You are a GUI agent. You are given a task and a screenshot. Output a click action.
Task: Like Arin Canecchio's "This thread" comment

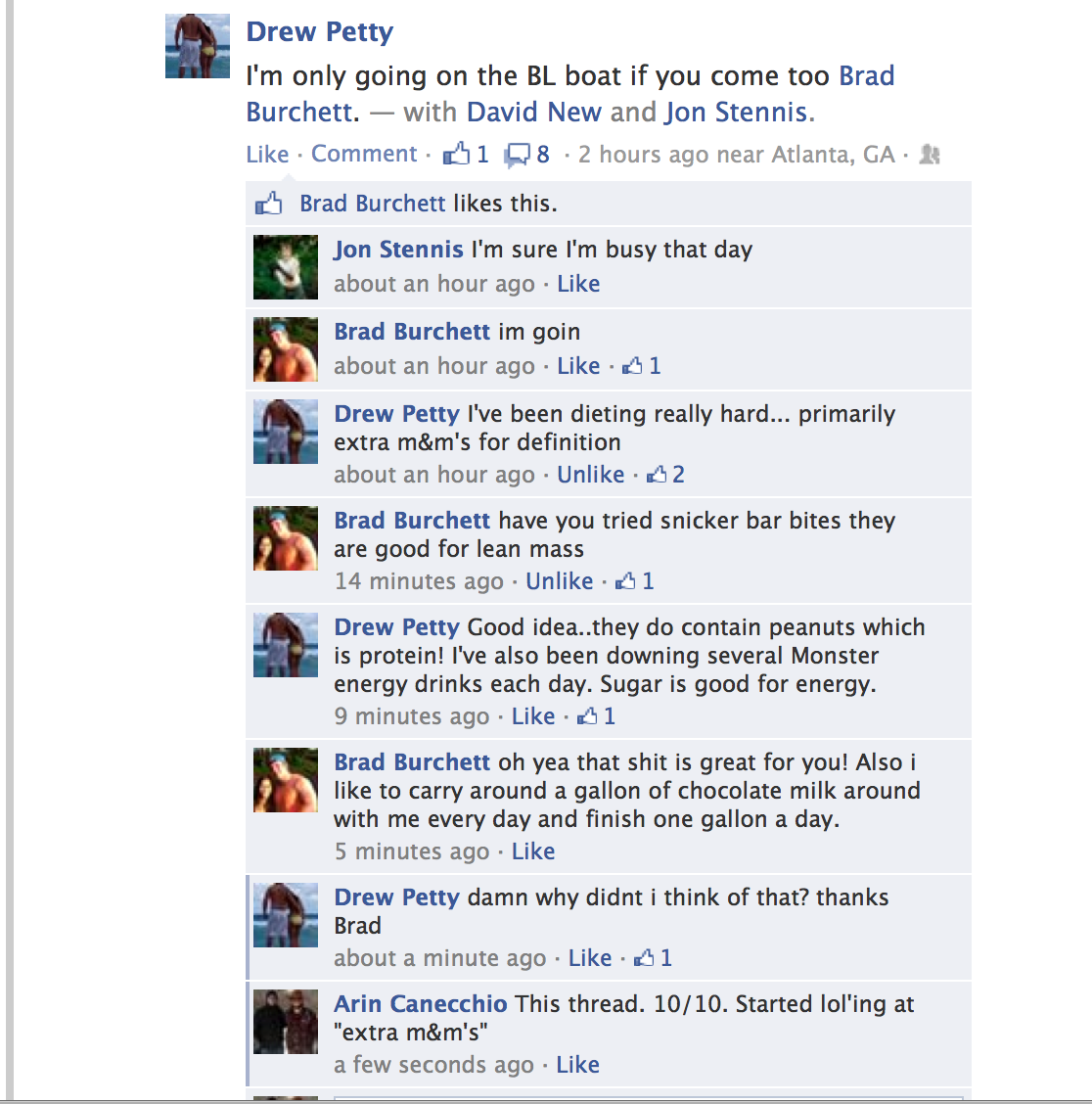coord(577,1064)
